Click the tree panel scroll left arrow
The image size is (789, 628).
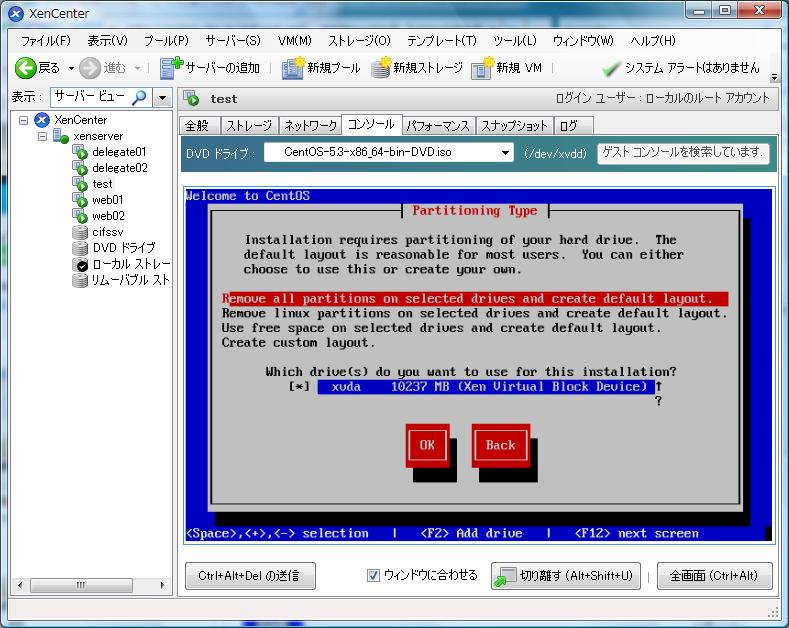[20, 585]
